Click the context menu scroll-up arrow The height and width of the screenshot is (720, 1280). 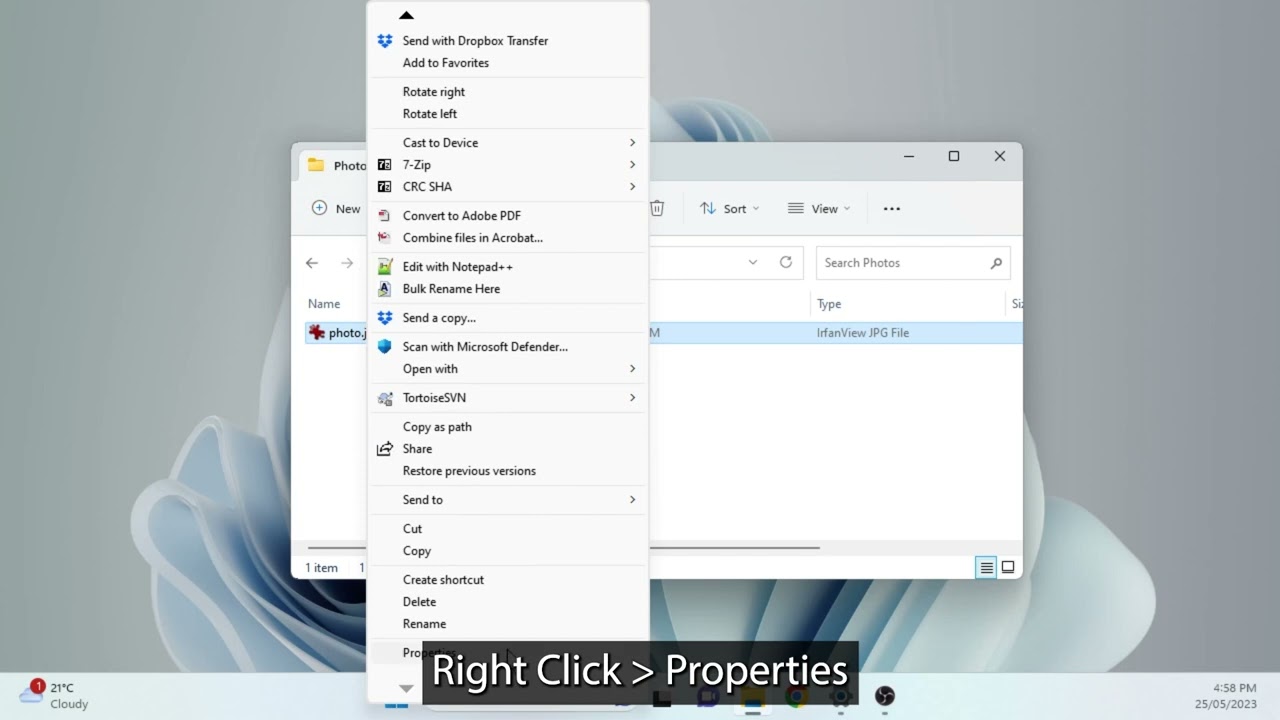tap(406, 15)
